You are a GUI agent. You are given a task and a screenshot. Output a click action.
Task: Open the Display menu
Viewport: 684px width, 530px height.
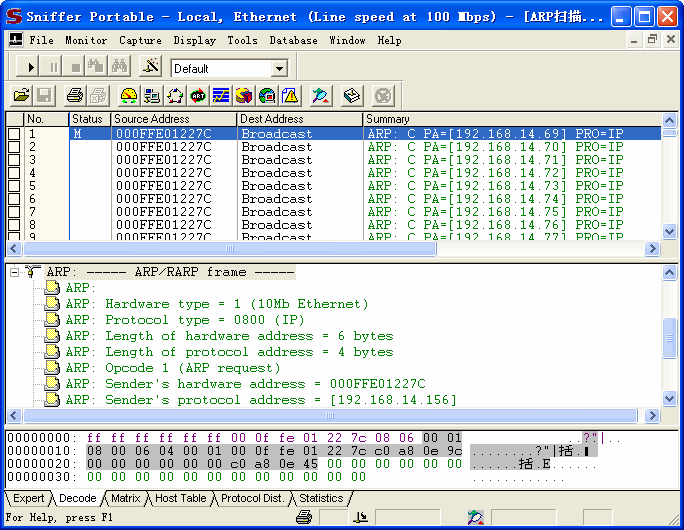click(x=195, y=40)
